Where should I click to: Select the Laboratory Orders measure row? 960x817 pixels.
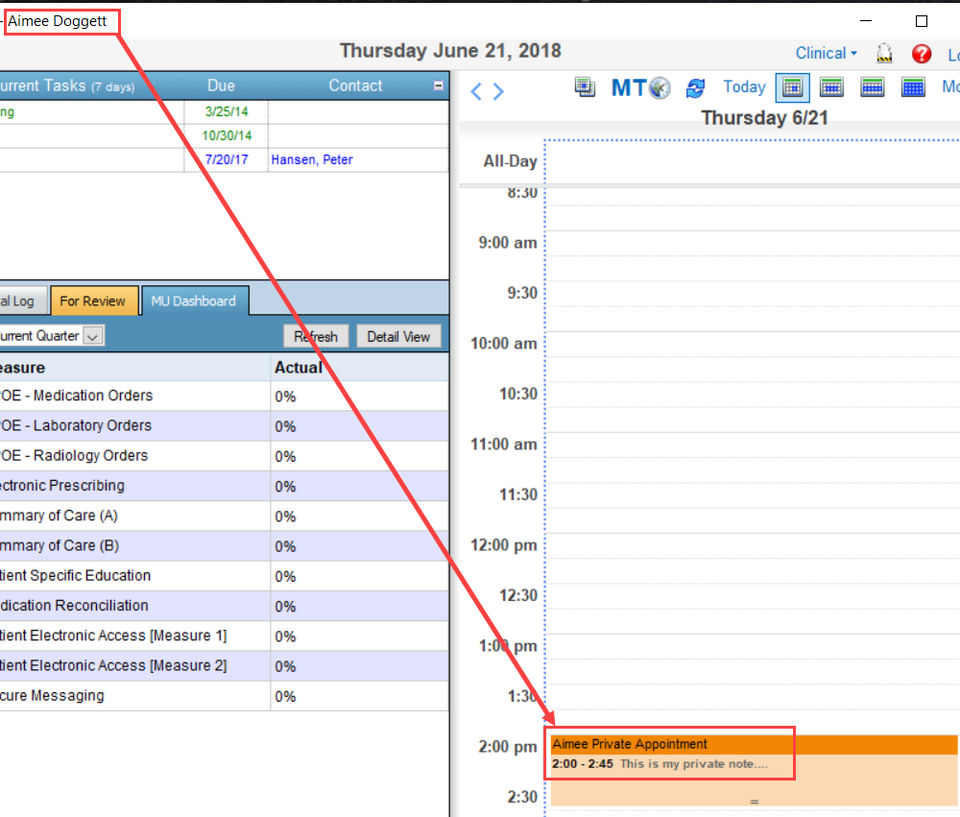[224, 426]
